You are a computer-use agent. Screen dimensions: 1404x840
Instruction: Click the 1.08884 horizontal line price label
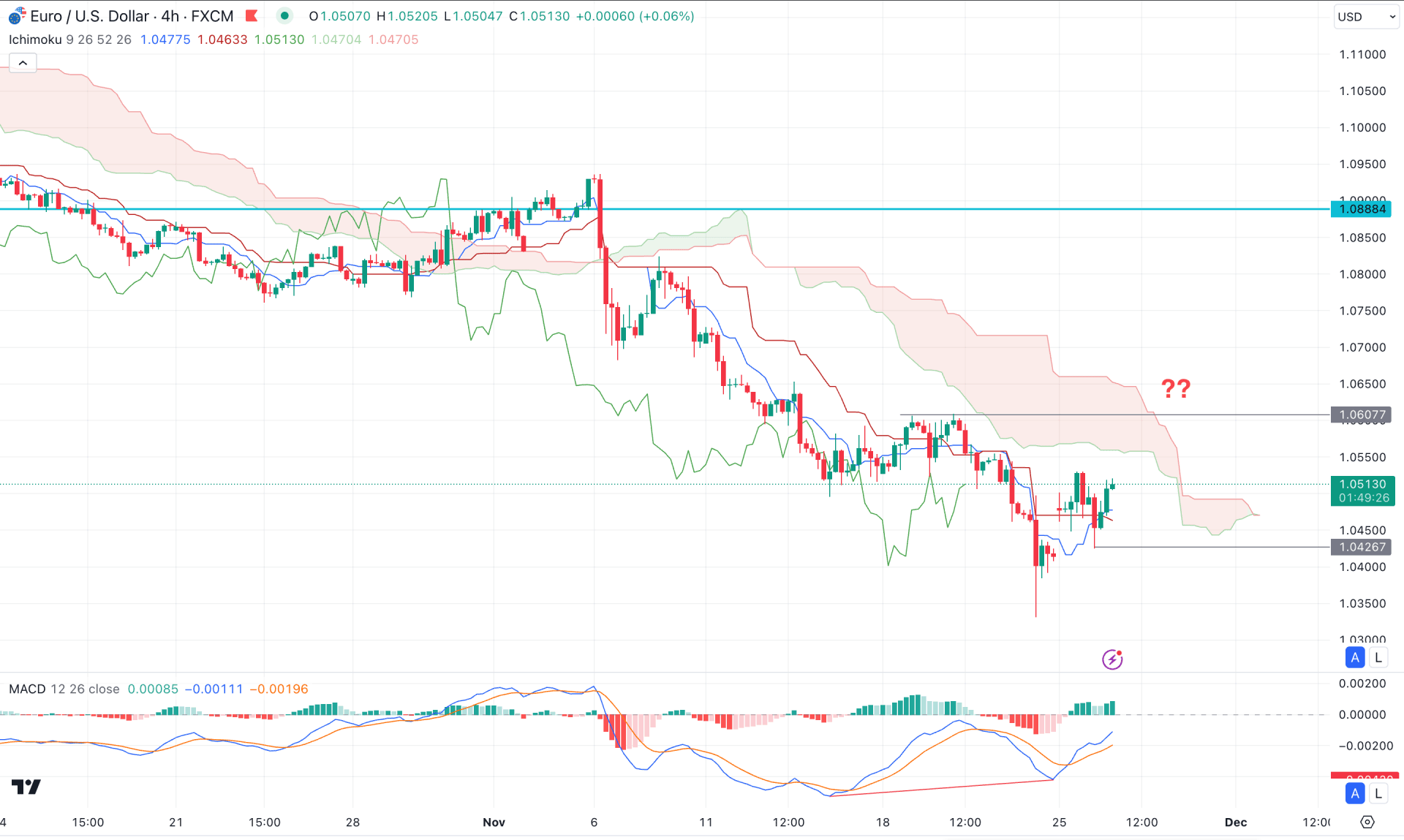(1362, 209)
